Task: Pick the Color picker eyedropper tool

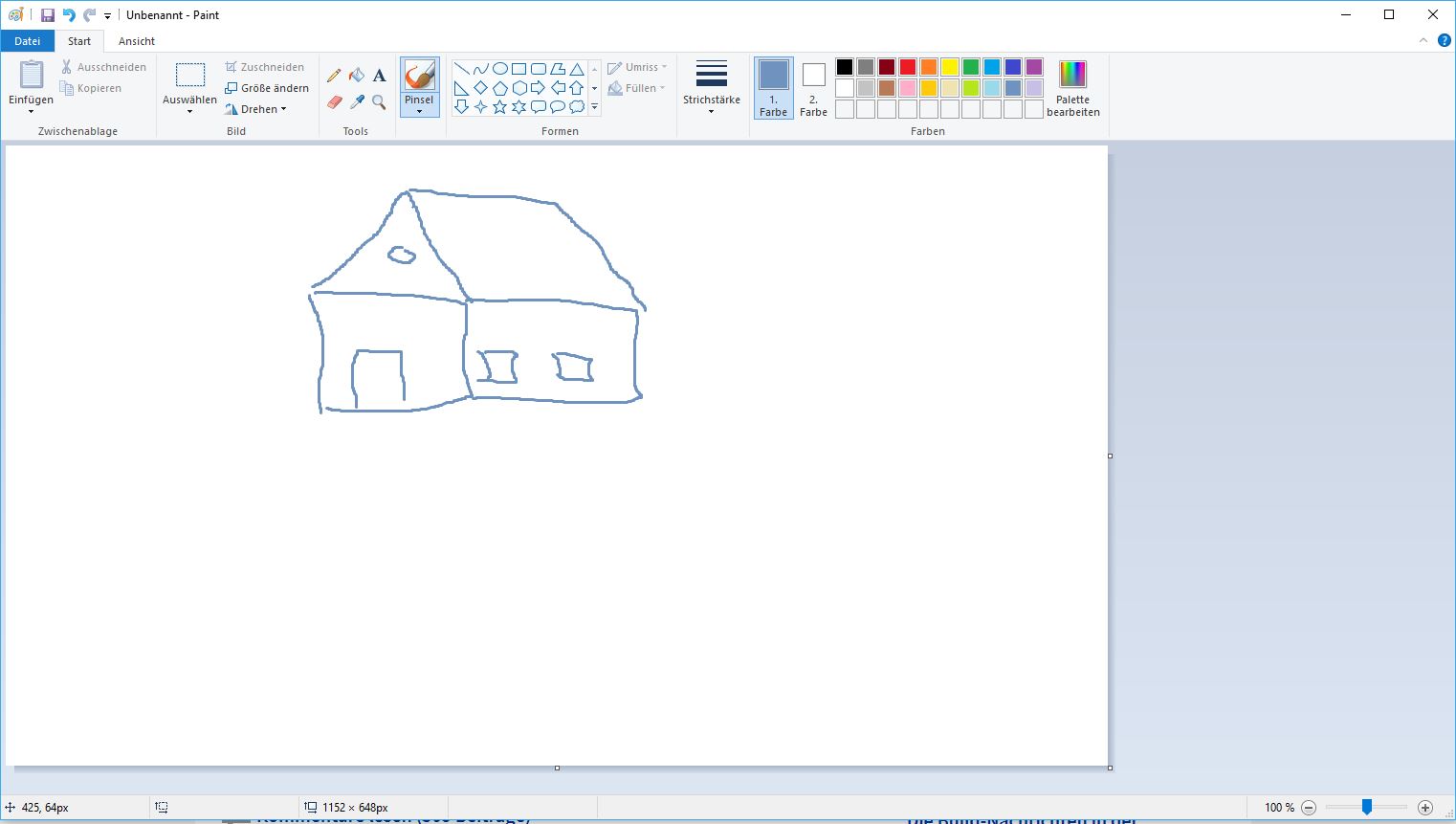Action: (x=357, y=101)
